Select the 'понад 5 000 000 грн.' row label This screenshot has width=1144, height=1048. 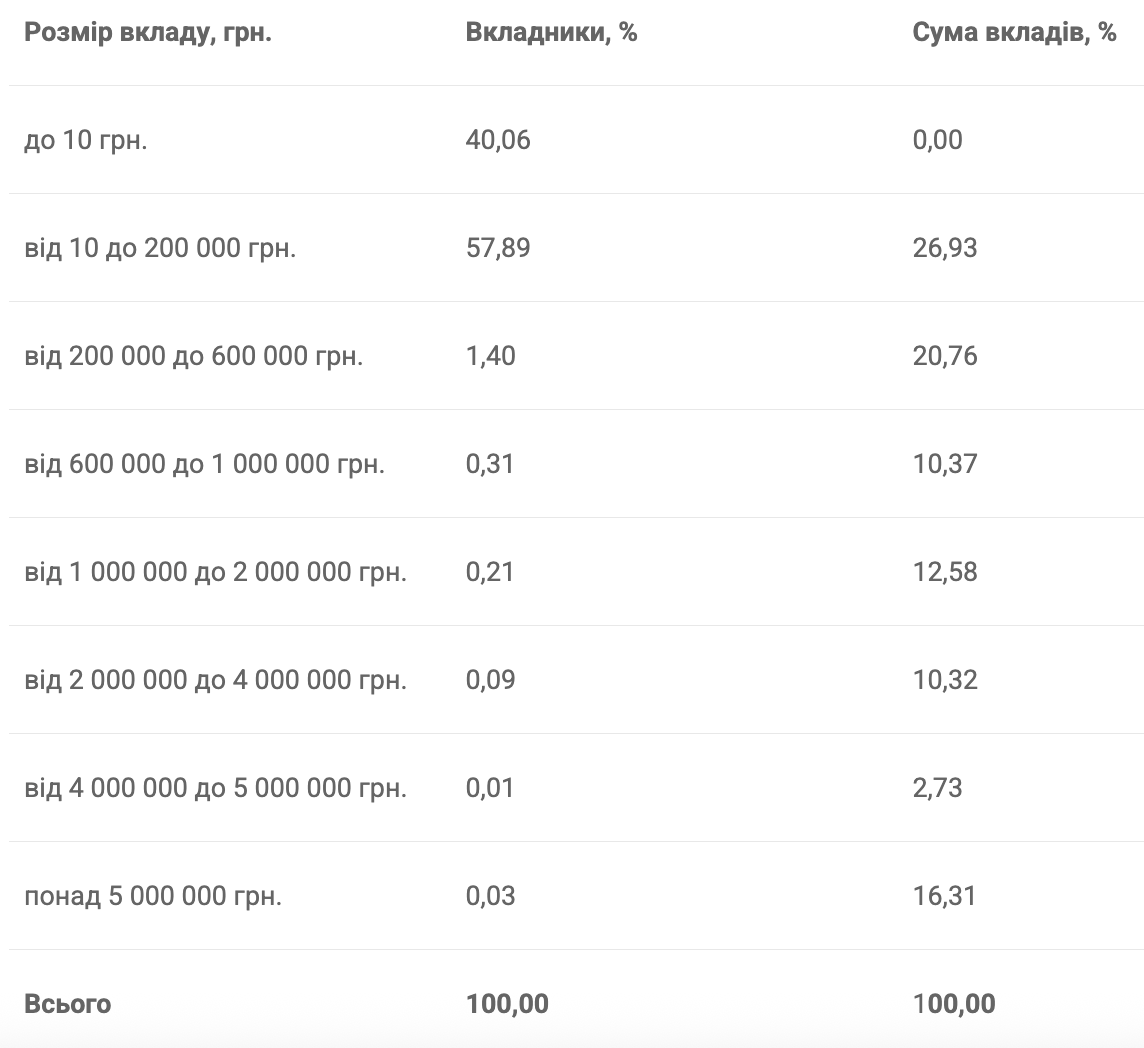(153, 896)
